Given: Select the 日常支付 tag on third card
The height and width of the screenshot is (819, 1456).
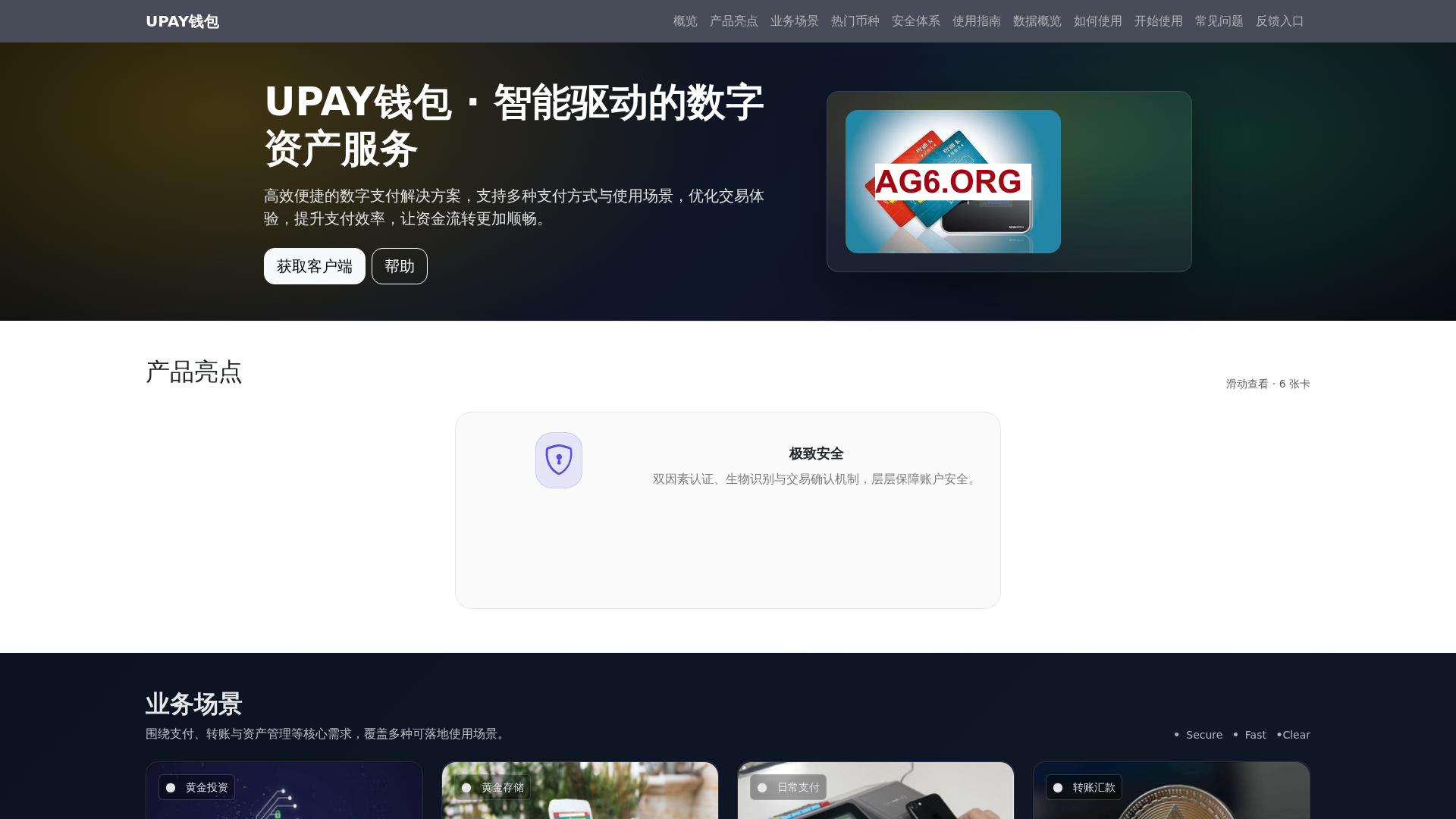Looking at the screenshot, I should coord(788,787).
